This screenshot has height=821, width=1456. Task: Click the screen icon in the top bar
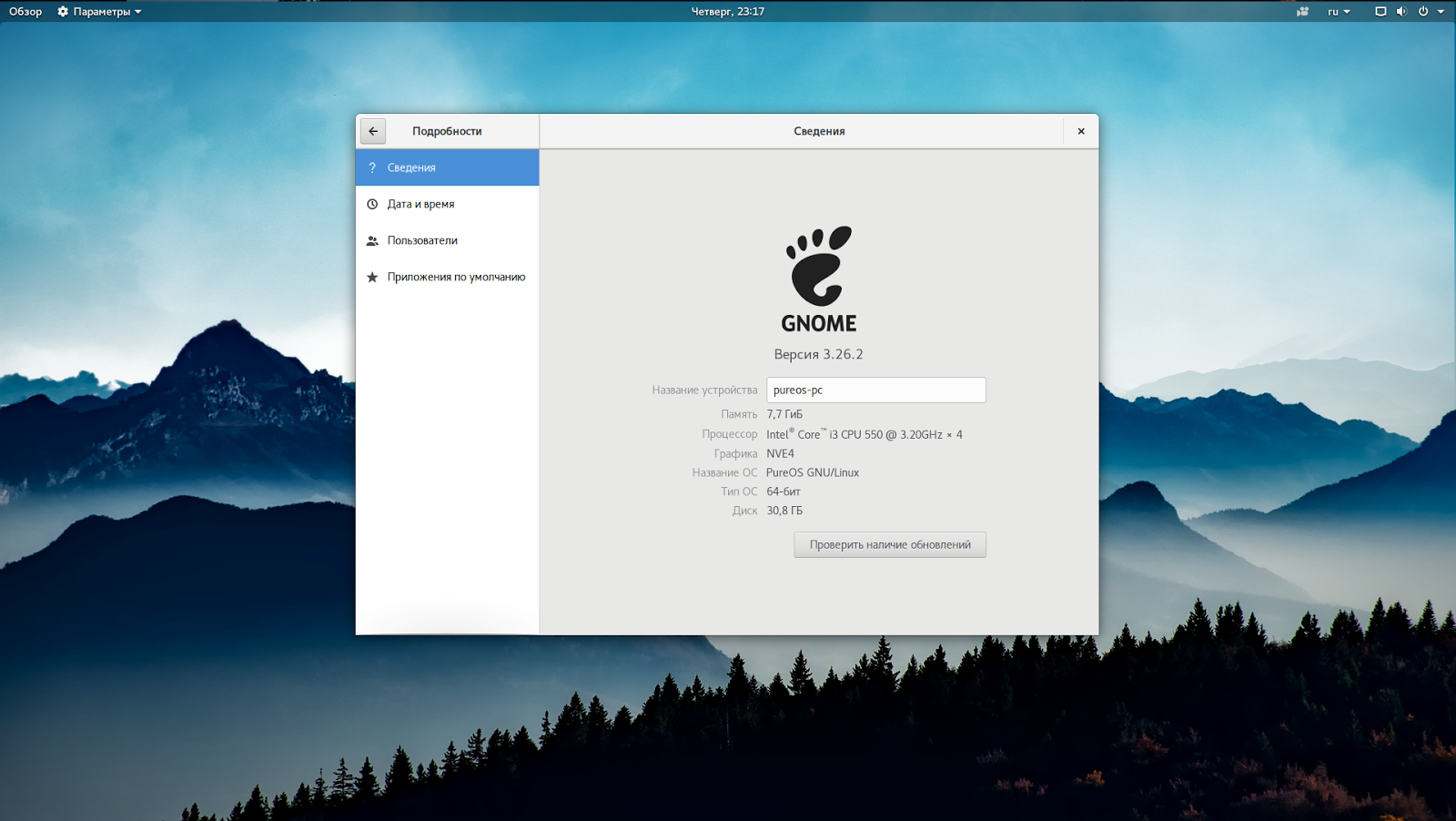[1380, 12]
